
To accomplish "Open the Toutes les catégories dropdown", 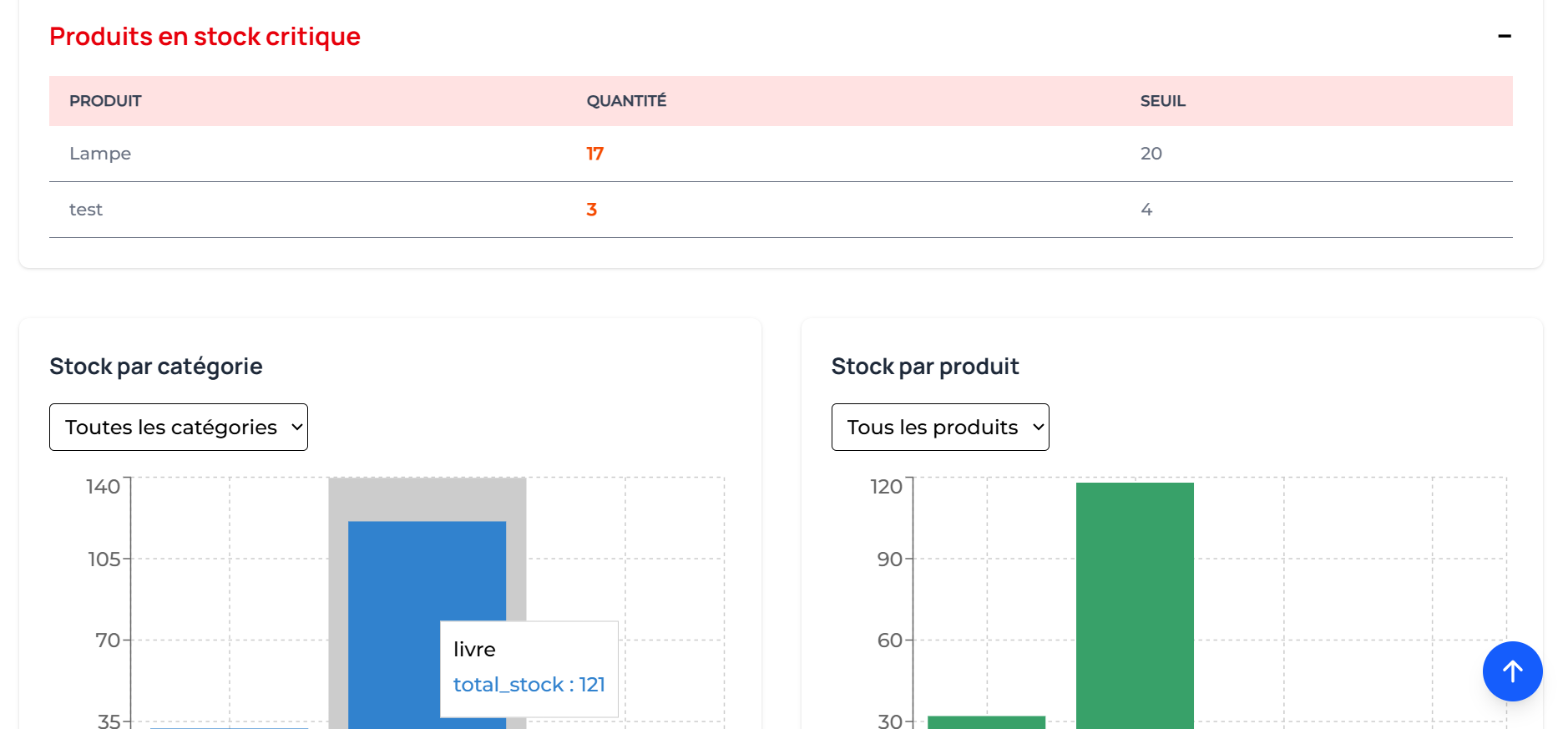I will click(179, 428).
